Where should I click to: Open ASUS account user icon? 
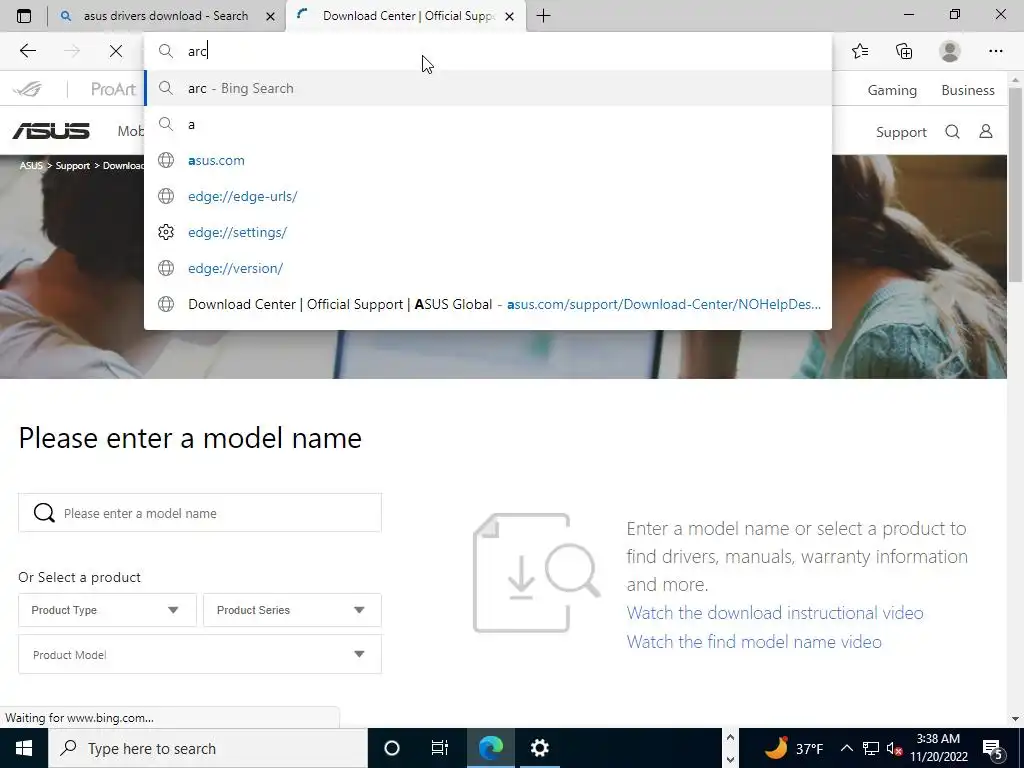tap(985, 132)
